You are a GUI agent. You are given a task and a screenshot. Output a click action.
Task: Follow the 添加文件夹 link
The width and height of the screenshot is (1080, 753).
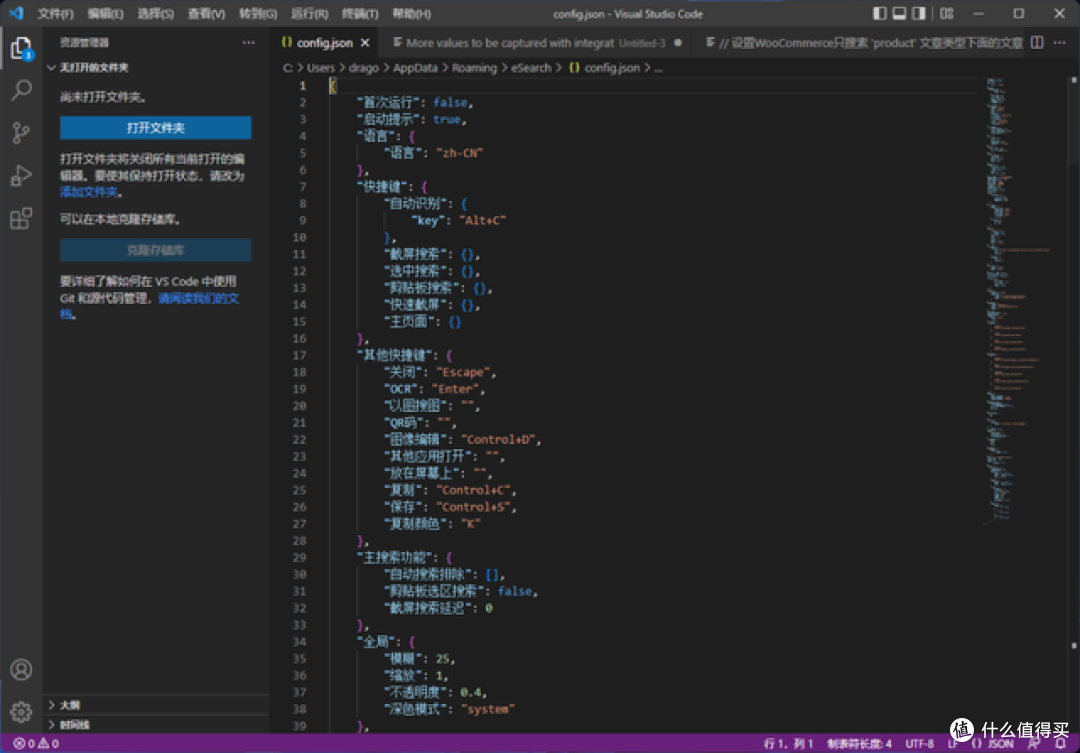tap(89, 192)
